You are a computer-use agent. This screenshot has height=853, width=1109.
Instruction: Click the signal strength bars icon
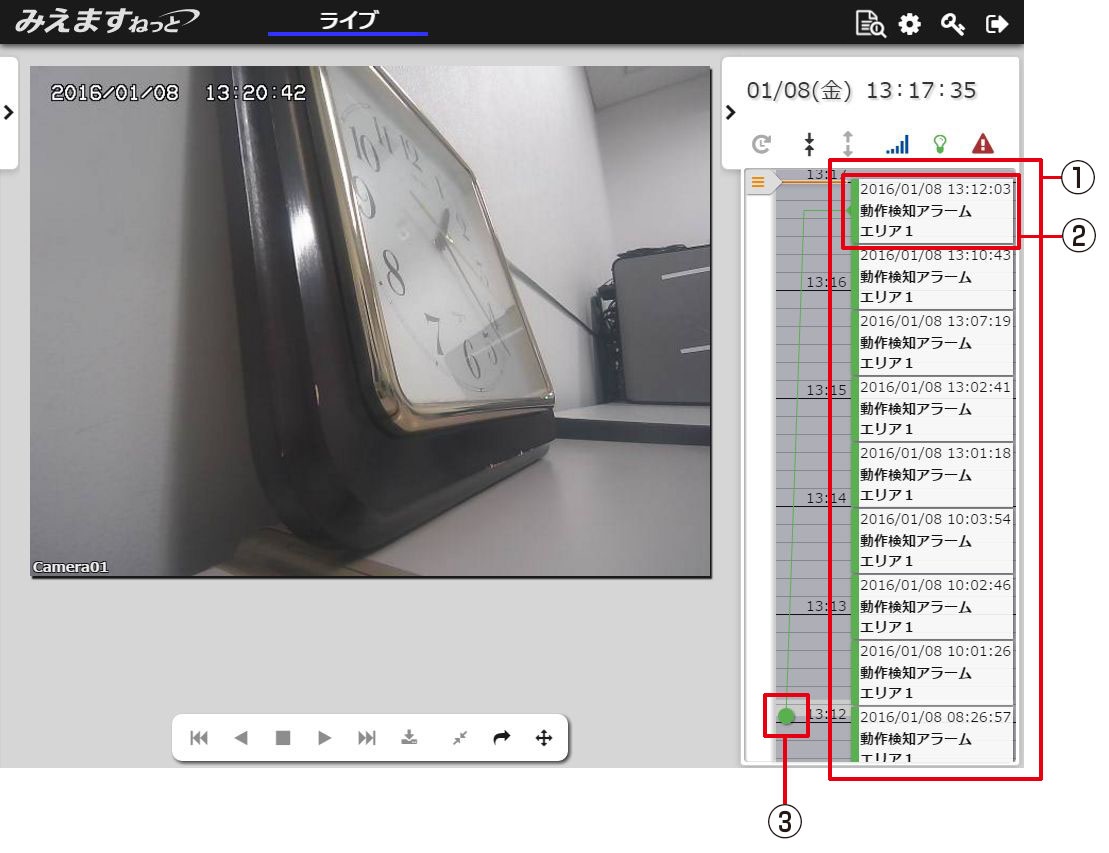[897, 145]
